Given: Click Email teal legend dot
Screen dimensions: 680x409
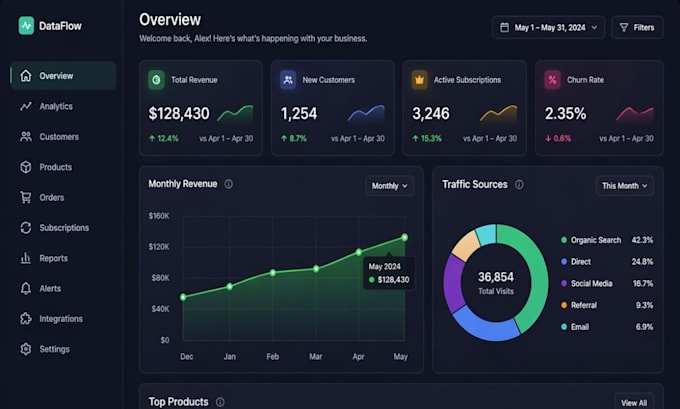Looking at the screenshot, I should (x=564, y=327).
